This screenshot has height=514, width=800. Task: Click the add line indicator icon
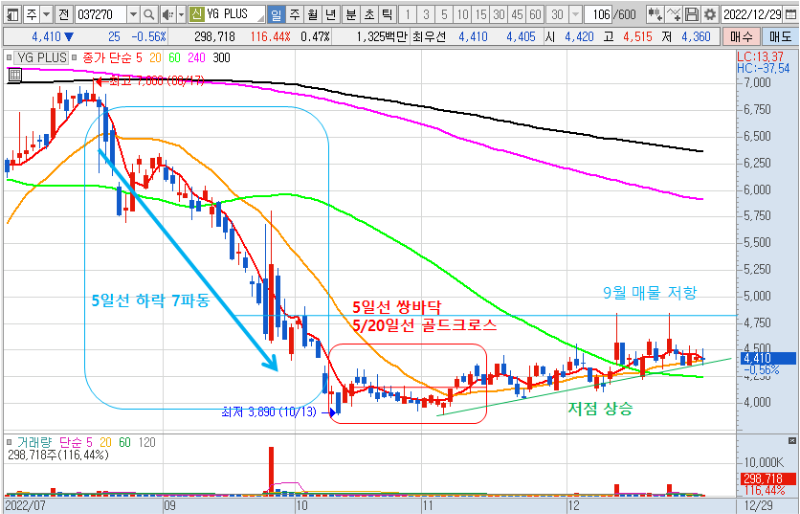point(673,14)
